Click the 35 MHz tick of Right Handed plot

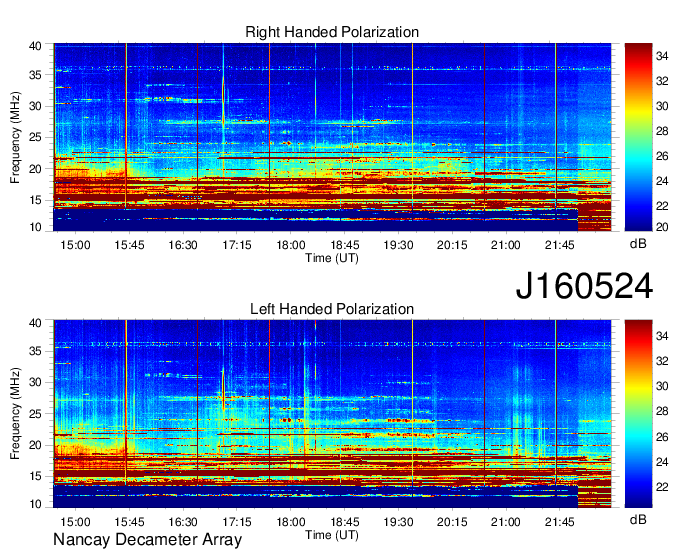[x=35, y=75]
